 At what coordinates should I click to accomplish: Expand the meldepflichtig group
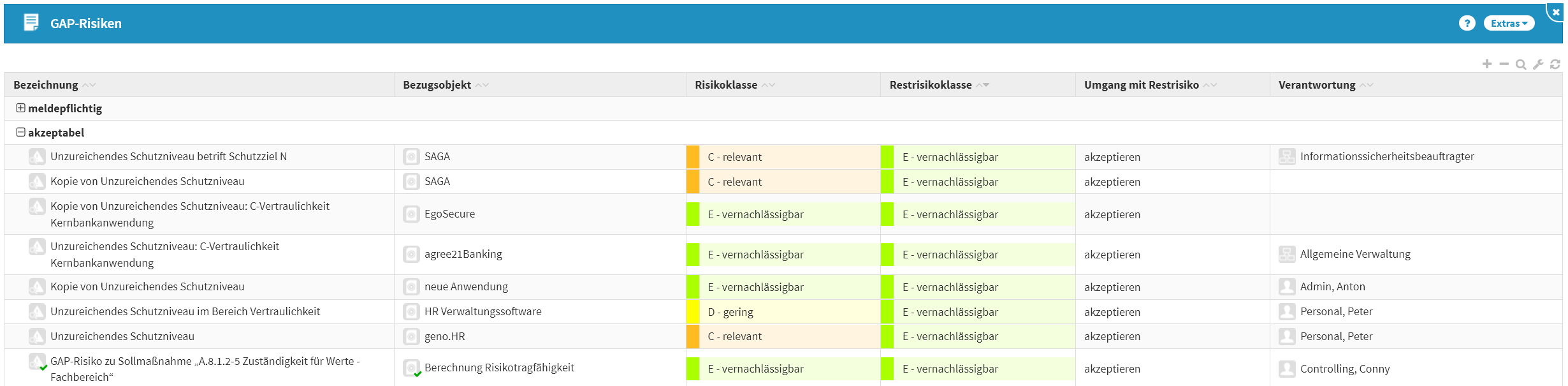click(21, 108)
